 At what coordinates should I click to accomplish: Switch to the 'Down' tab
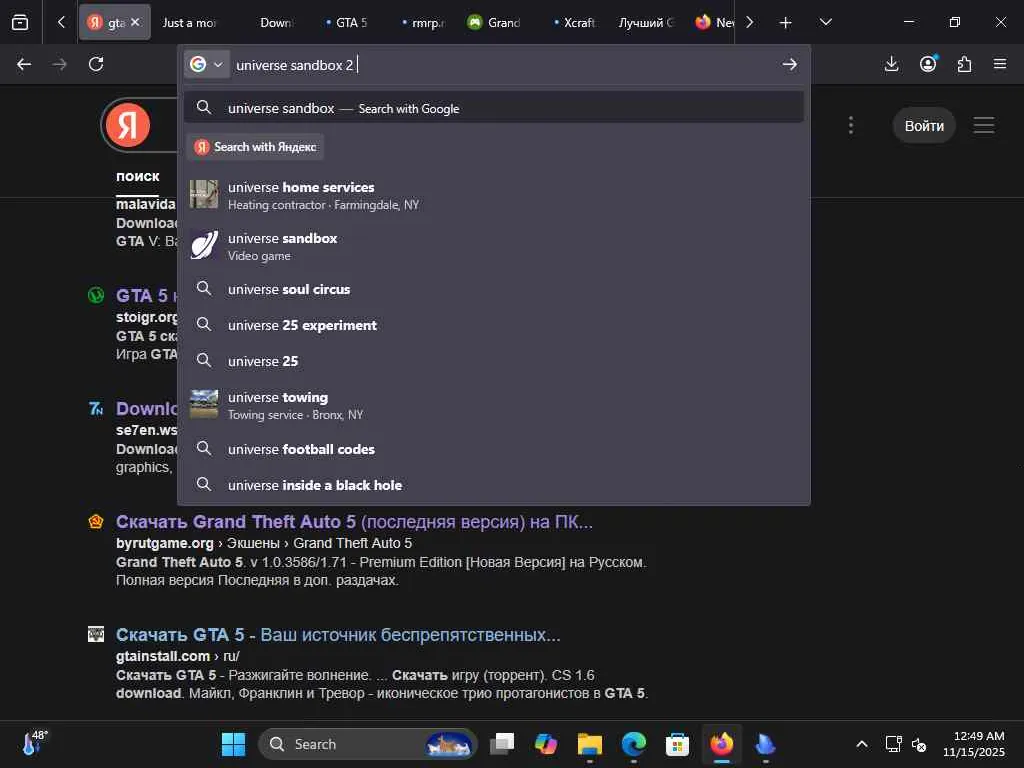[276, 23]
